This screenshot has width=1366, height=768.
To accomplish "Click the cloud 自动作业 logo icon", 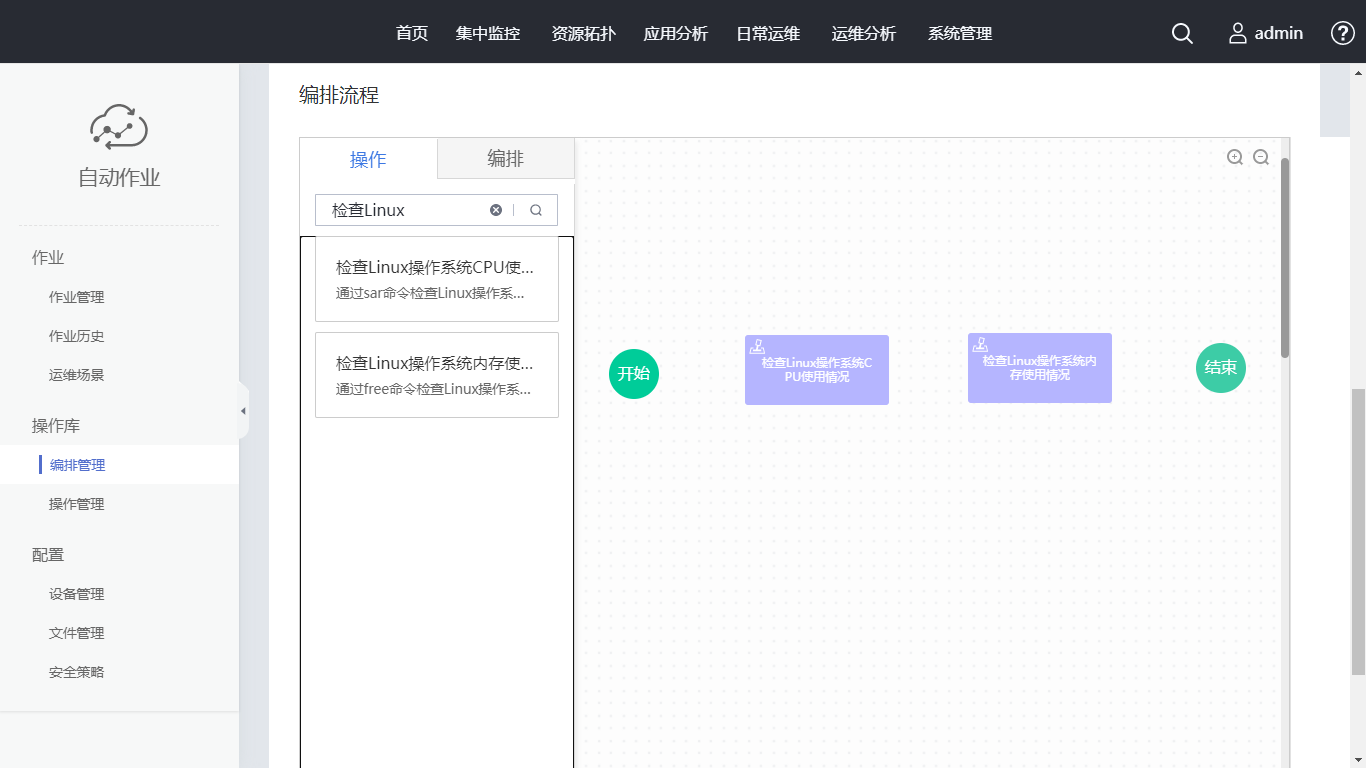I will [119, 127].
